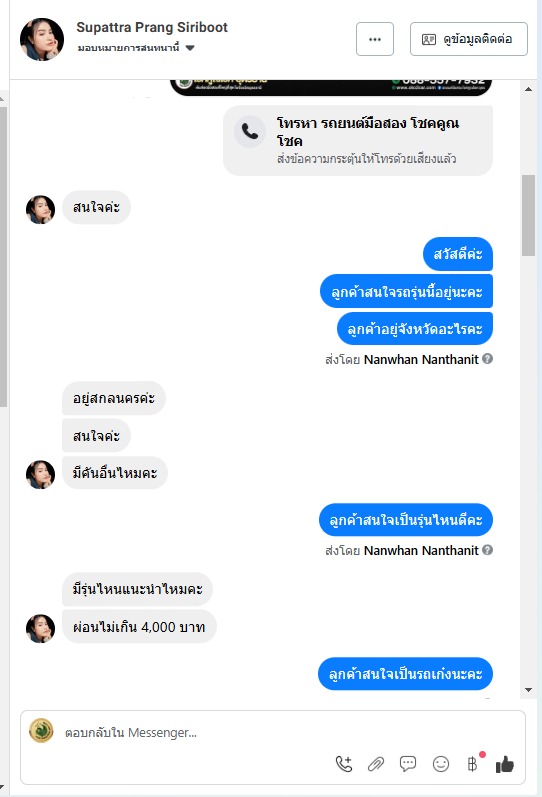
Task: Click help icon beside second Nanwhan Nanthanit
Action: (487, 550)
